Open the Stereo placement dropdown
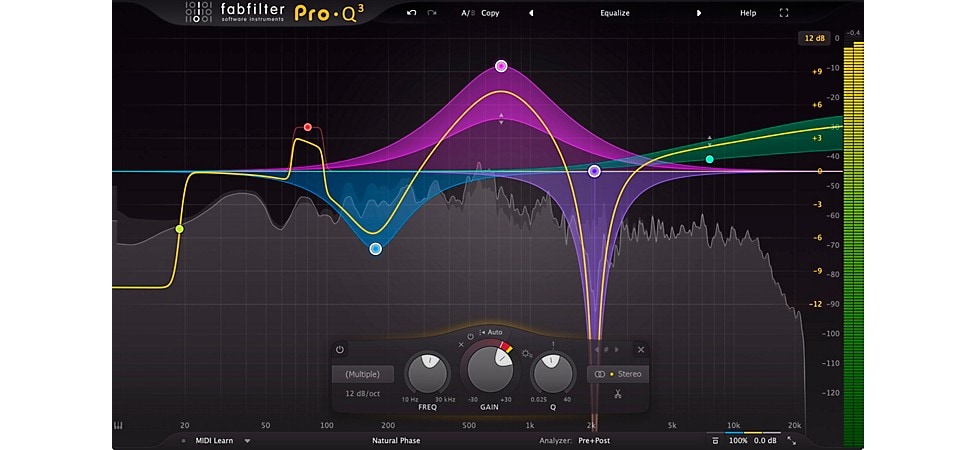This screenshot has width=976, height=450. click(x=617, y=374)
